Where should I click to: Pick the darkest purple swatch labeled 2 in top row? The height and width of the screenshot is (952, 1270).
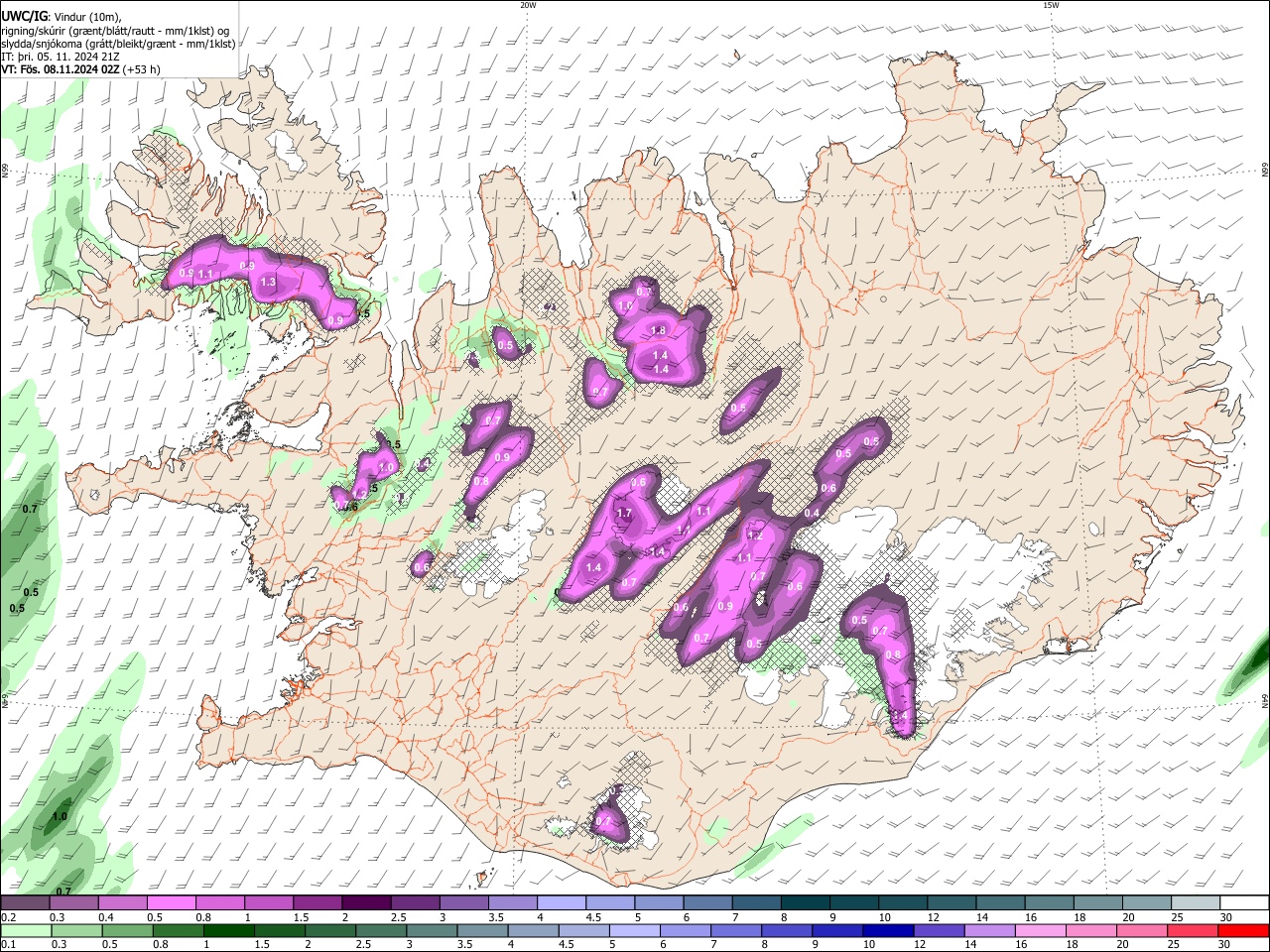coord(365,903)
